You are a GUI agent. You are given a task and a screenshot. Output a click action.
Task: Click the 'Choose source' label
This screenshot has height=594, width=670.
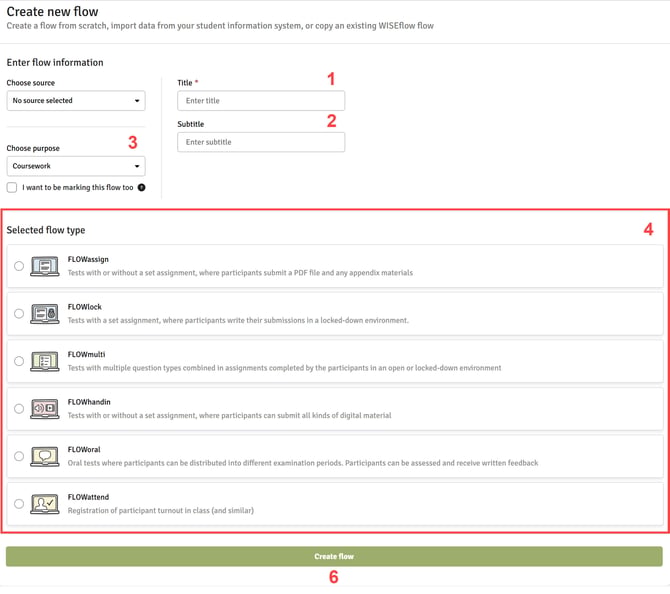31,83
